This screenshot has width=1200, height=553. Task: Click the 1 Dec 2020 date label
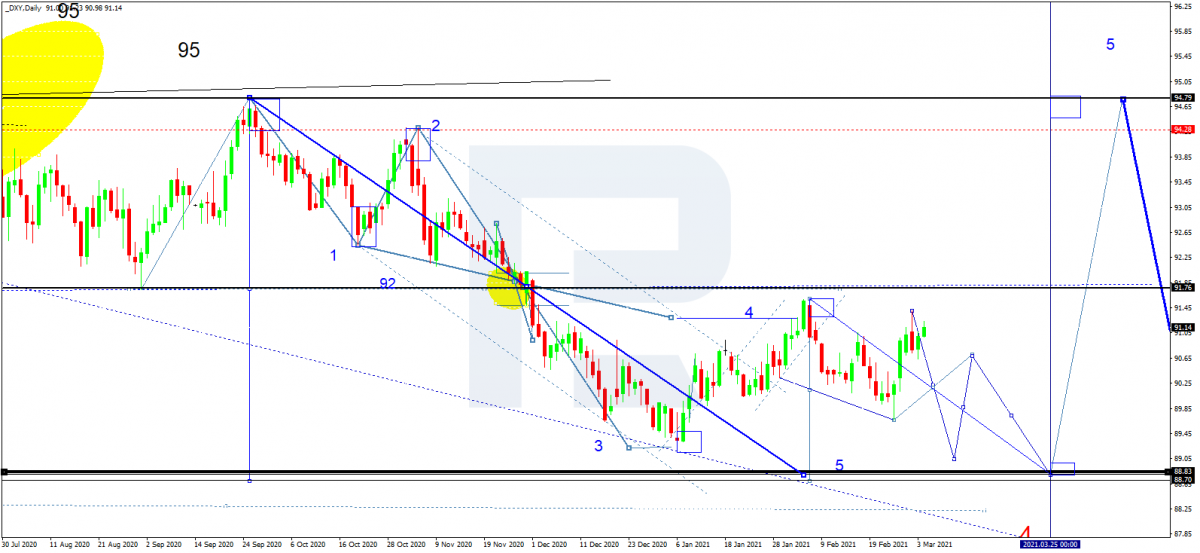(x=548, y=545)
